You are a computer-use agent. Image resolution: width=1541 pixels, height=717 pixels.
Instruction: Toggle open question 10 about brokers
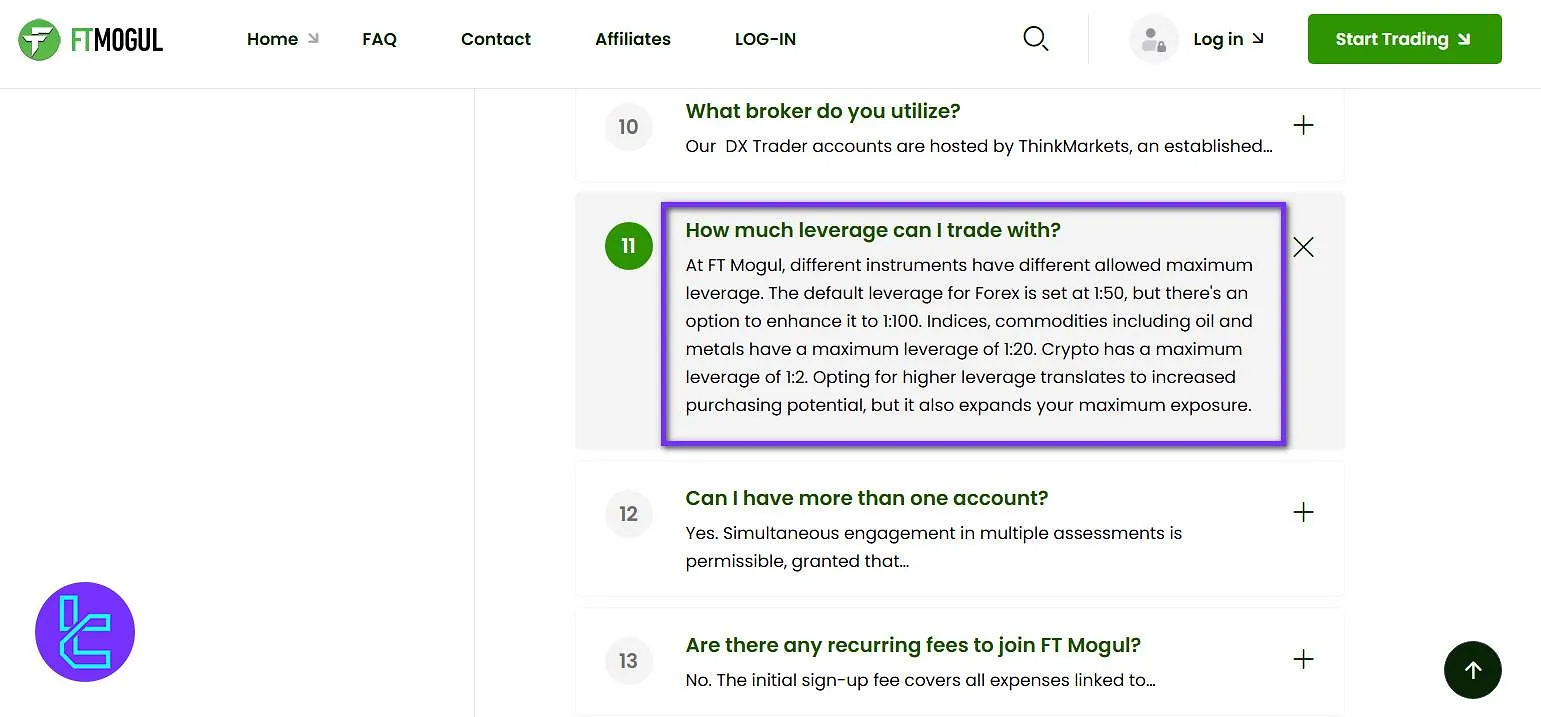point(1303,125)
